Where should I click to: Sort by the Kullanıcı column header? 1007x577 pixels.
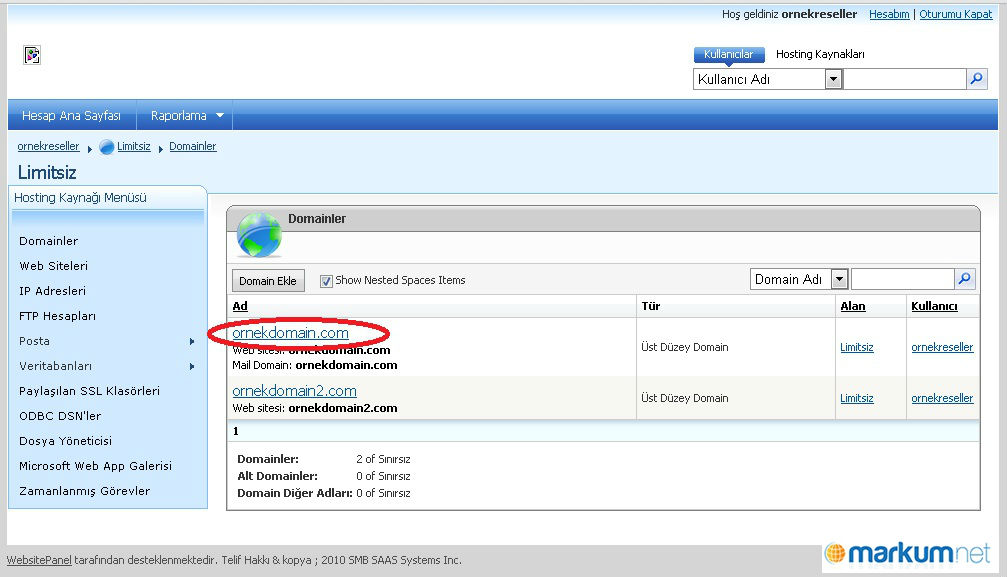pyautogui.click(x=934, y=306)
